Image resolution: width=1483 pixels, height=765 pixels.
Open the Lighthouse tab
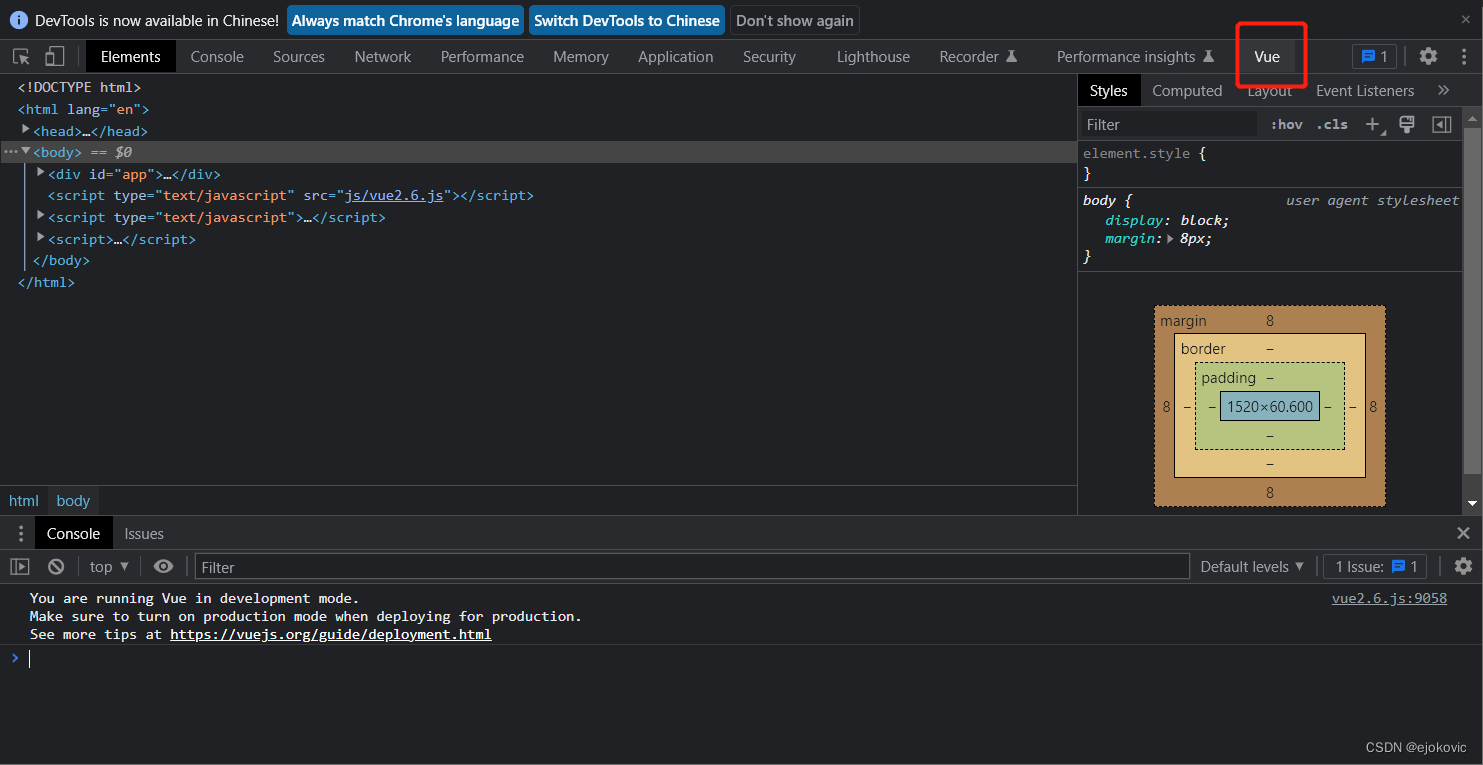click(x=873, y=57)
